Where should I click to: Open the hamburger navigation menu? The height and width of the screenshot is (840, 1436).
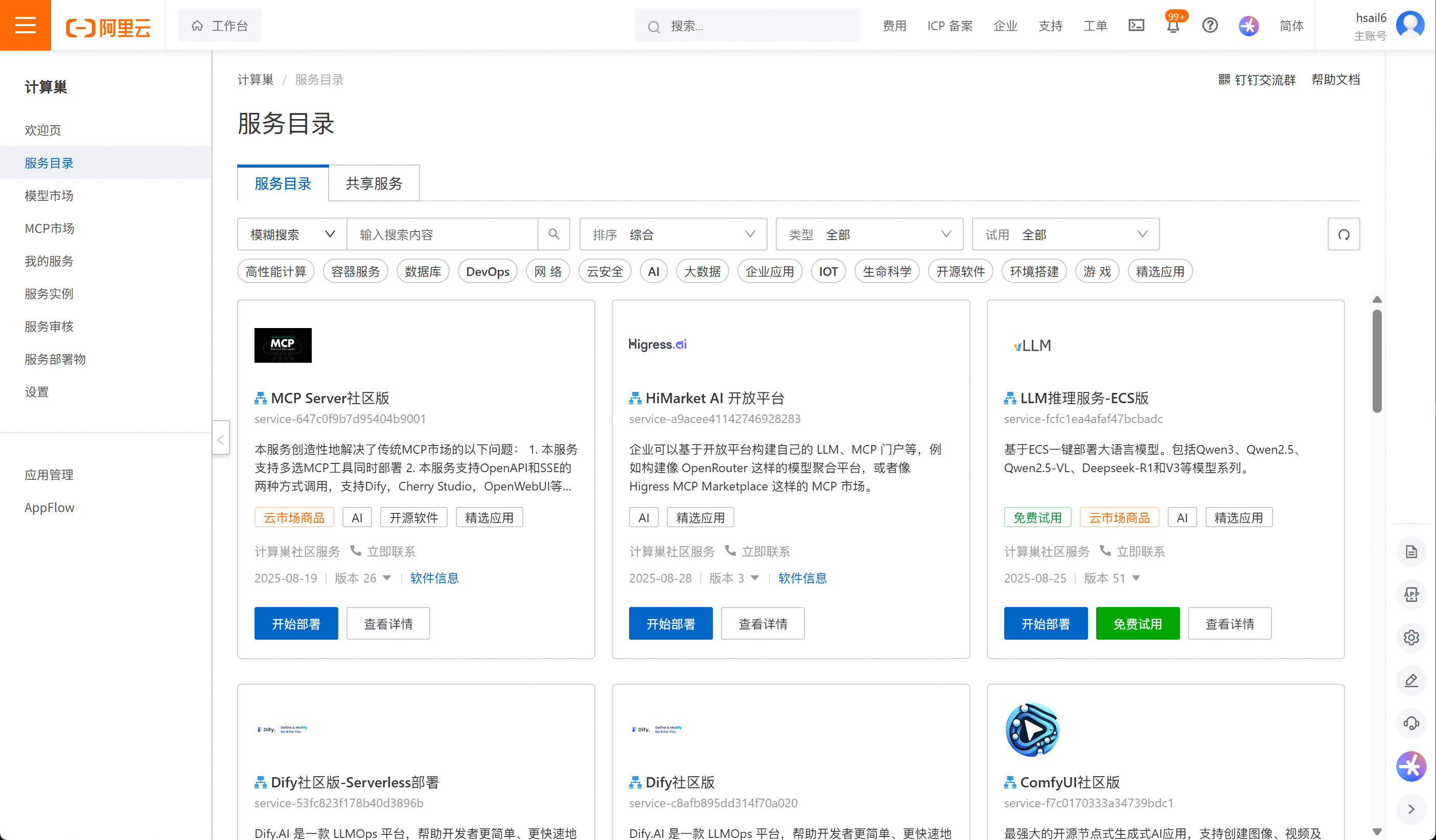[26, 26]
